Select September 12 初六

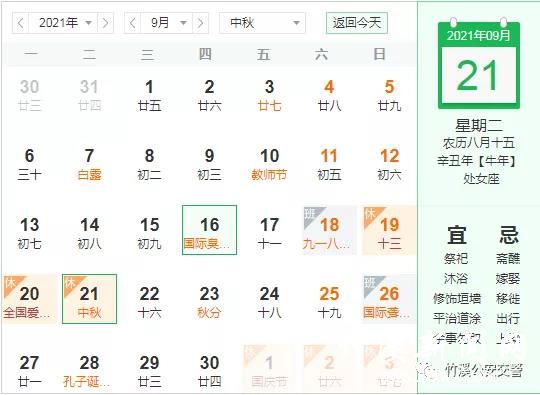click(389, 165)
